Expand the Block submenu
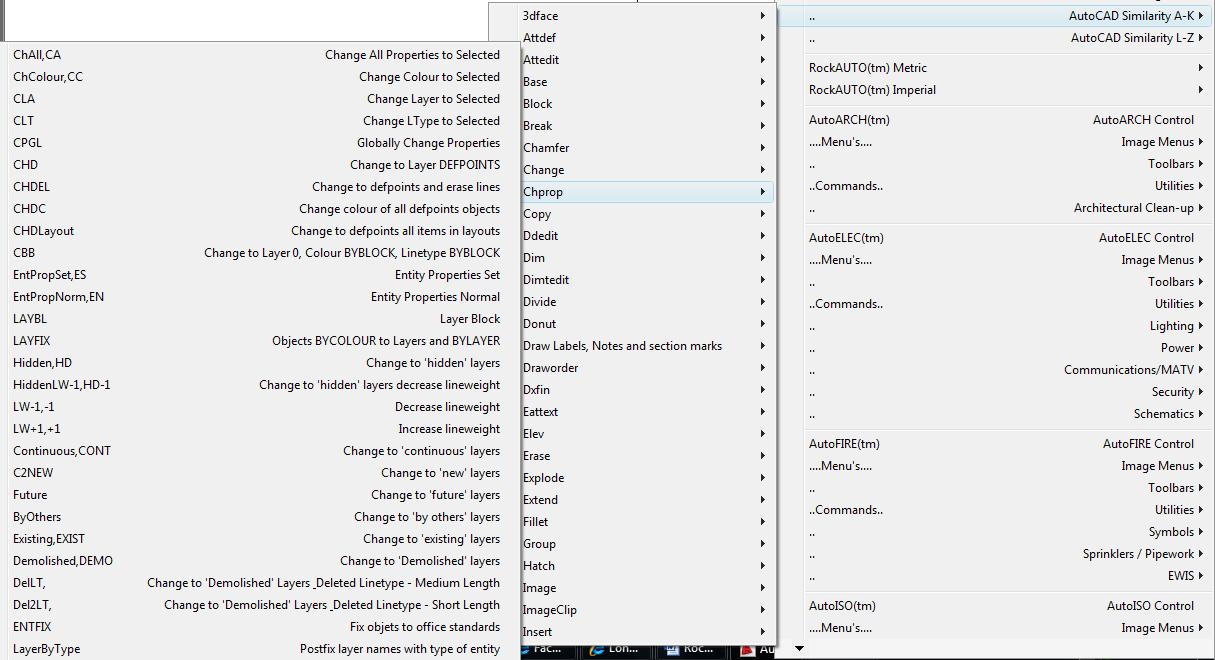1215x660 pixels. pos(646,104)
